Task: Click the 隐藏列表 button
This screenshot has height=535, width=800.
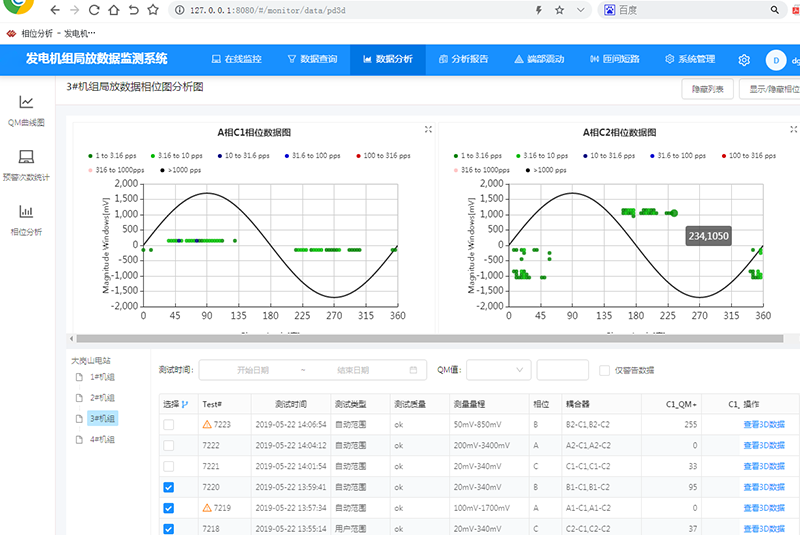Action: 706,89
